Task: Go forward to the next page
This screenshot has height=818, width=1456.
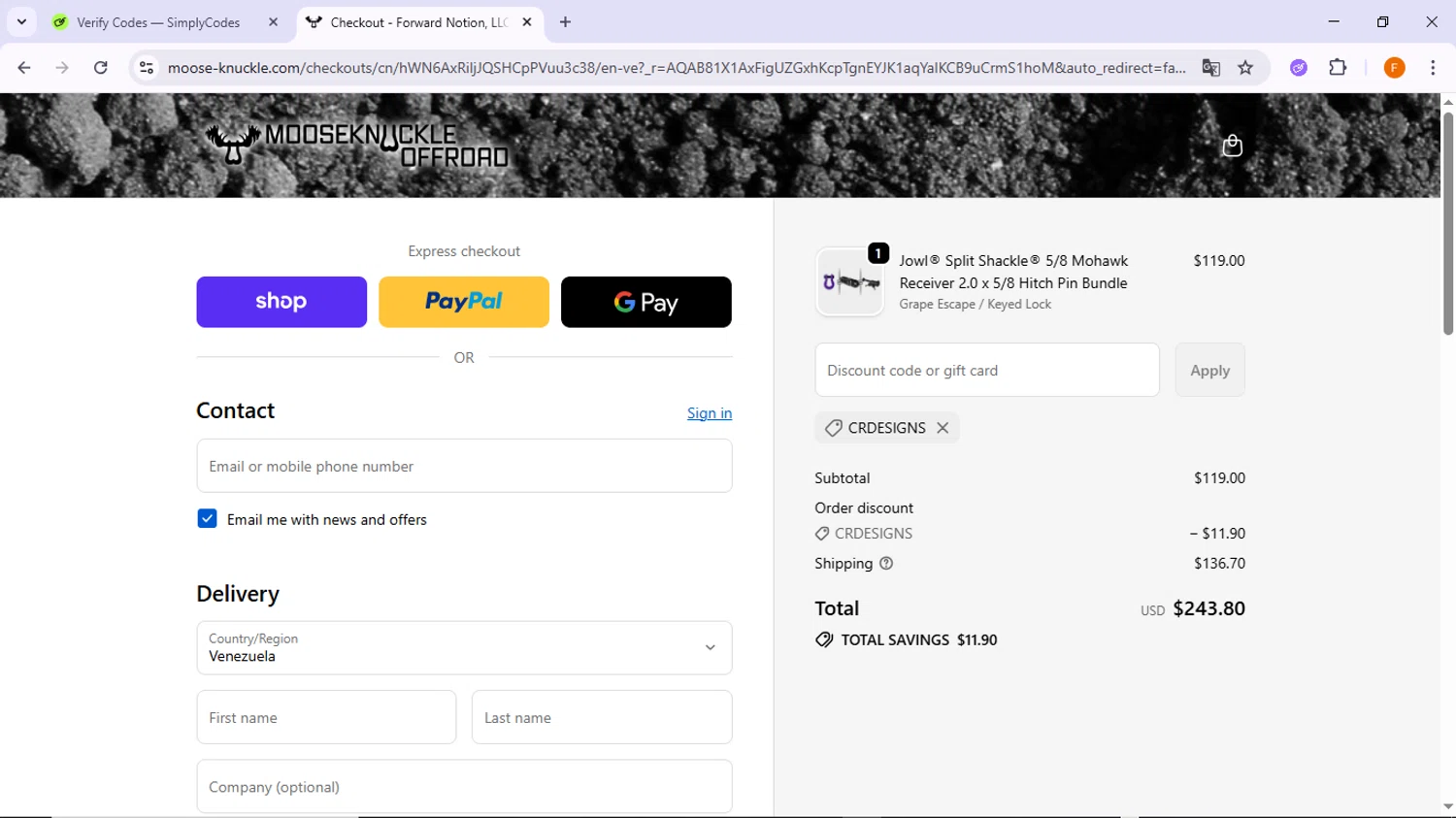Action: 62,68
